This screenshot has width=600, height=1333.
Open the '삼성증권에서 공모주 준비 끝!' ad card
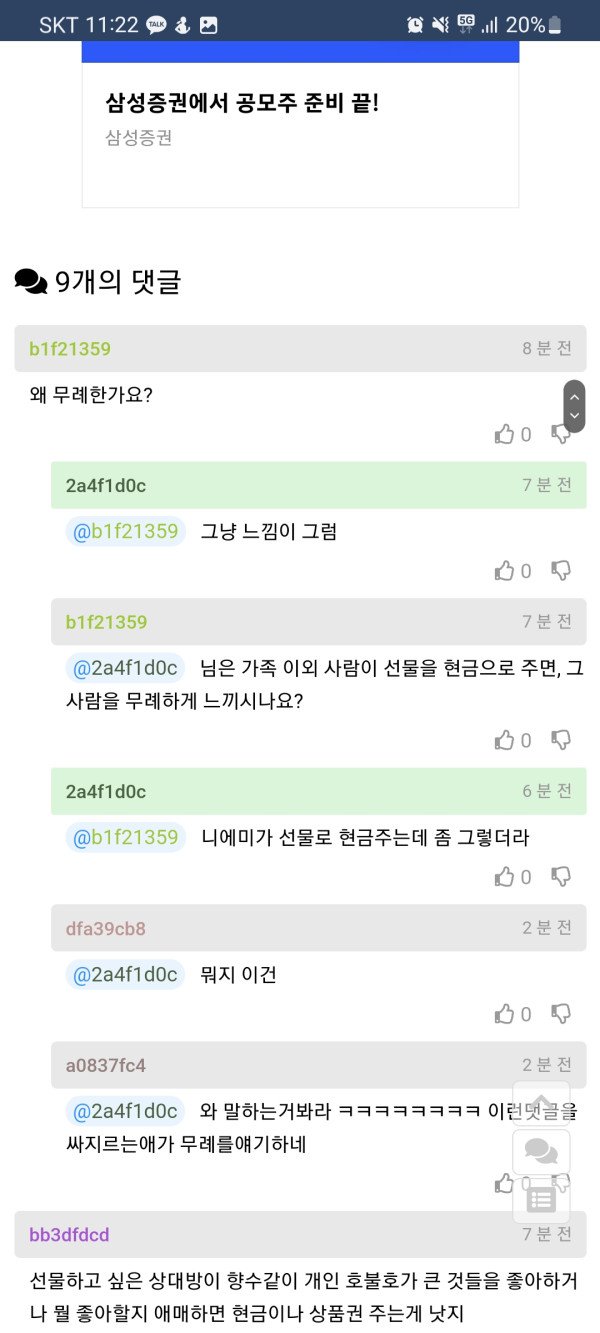300,120
